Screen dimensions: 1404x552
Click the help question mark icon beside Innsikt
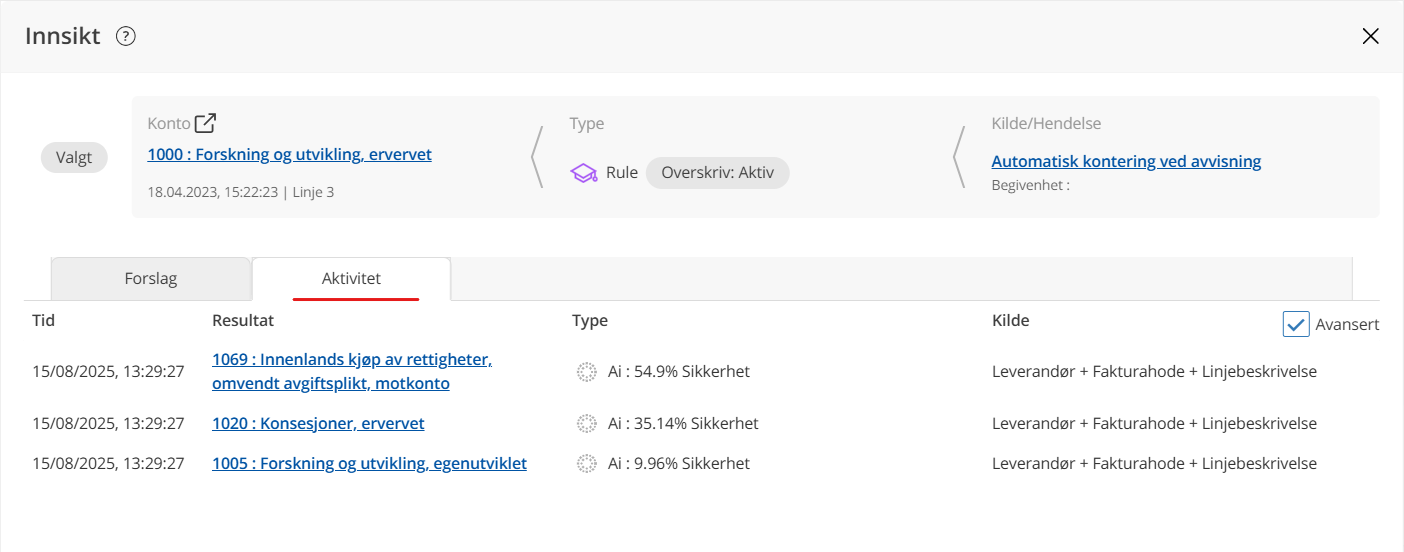pos(125,37)
